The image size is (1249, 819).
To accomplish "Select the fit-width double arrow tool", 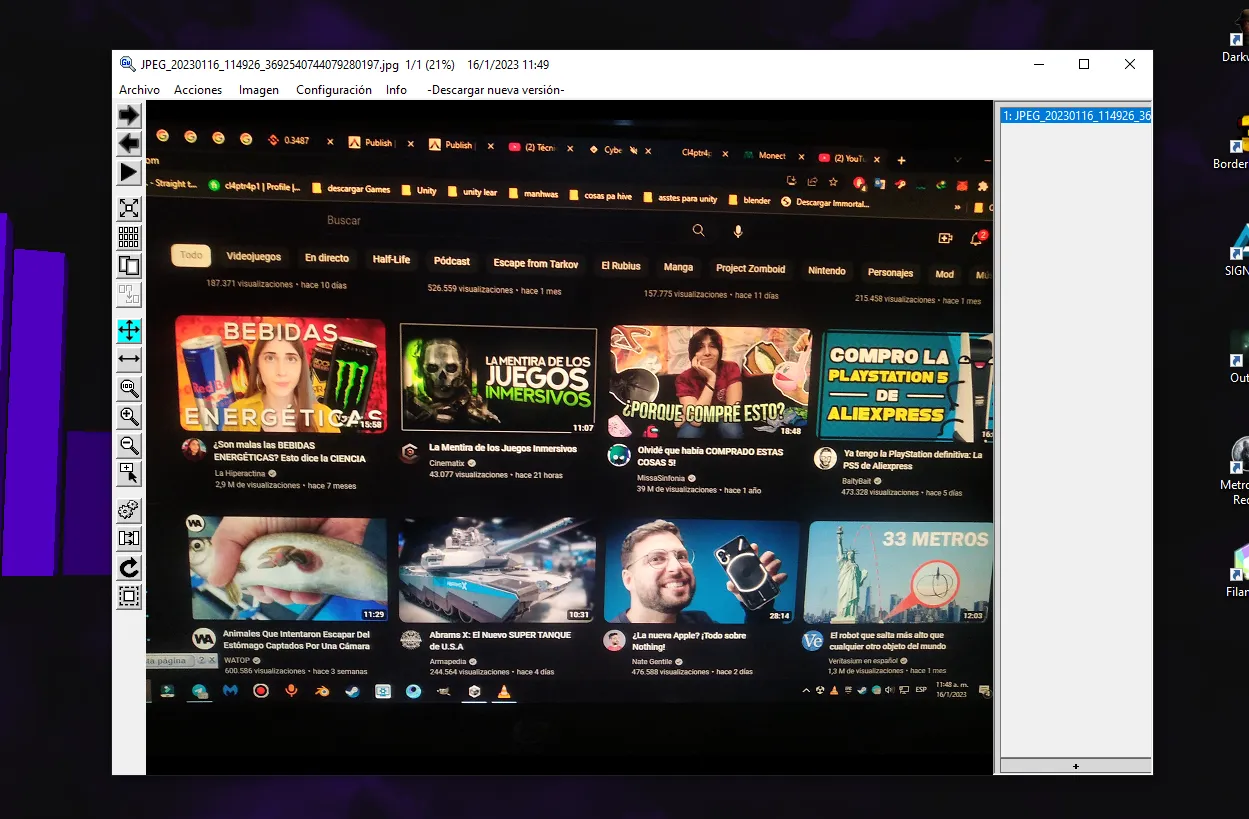I will point(129,359).
